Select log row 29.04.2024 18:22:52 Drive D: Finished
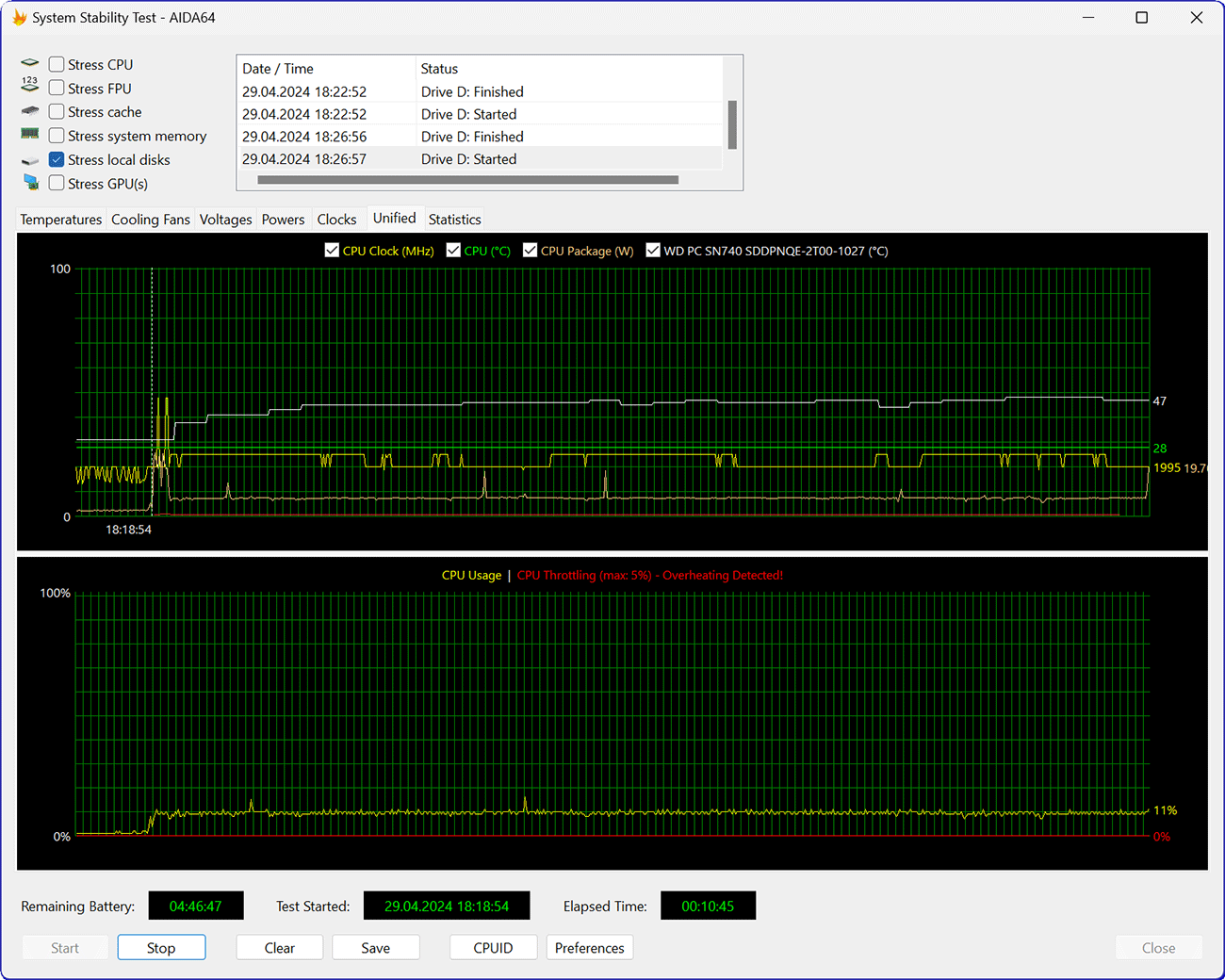Viewport: 1225px width, 980px height. point(480,91)
